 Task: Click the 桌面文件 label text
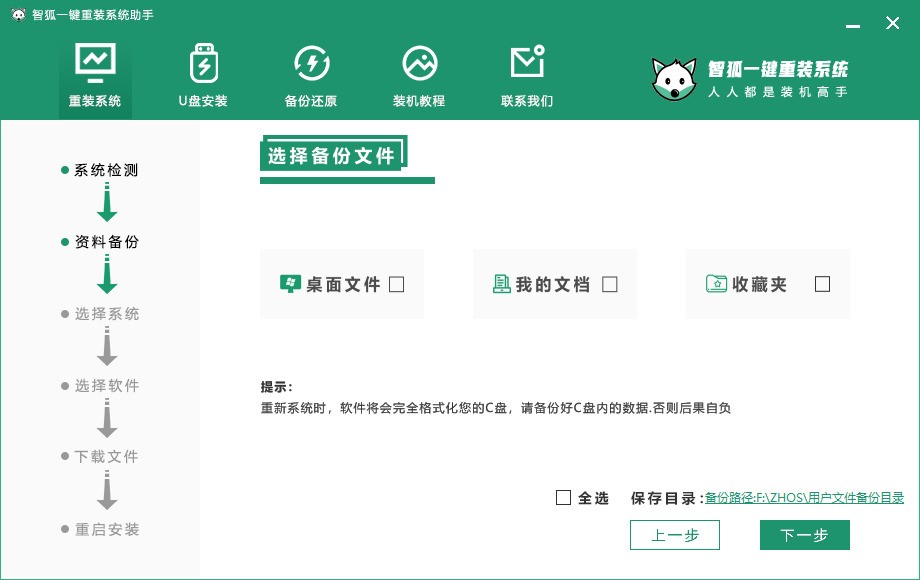[x=343, y=284]
